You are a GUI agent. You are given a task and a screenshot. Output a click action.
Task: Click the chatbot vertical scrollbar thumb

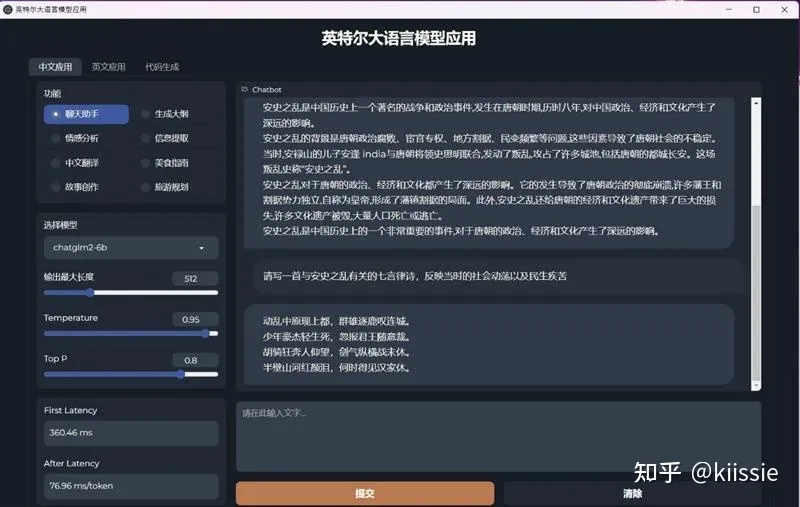pyautogui.click(x=756, y=293)
